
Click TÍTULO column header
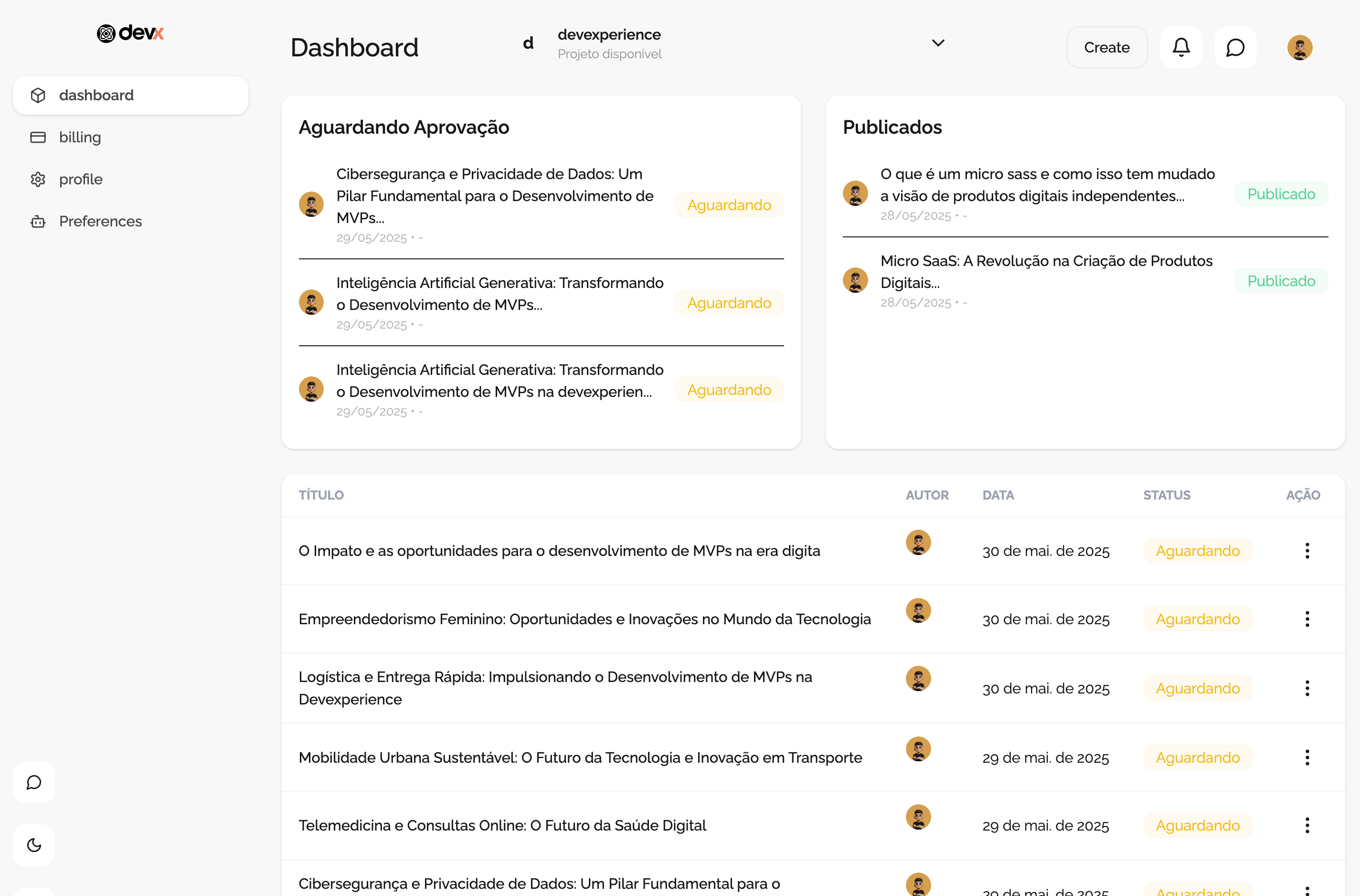tap(321, 495)
